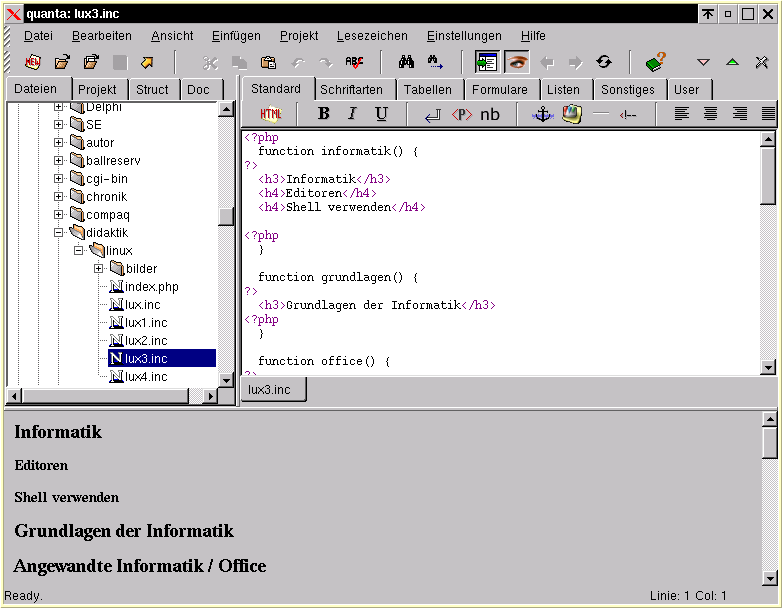Expand the cgi-bin folder node
Viewport: 782px width, 608px height.
coord(58,179)
